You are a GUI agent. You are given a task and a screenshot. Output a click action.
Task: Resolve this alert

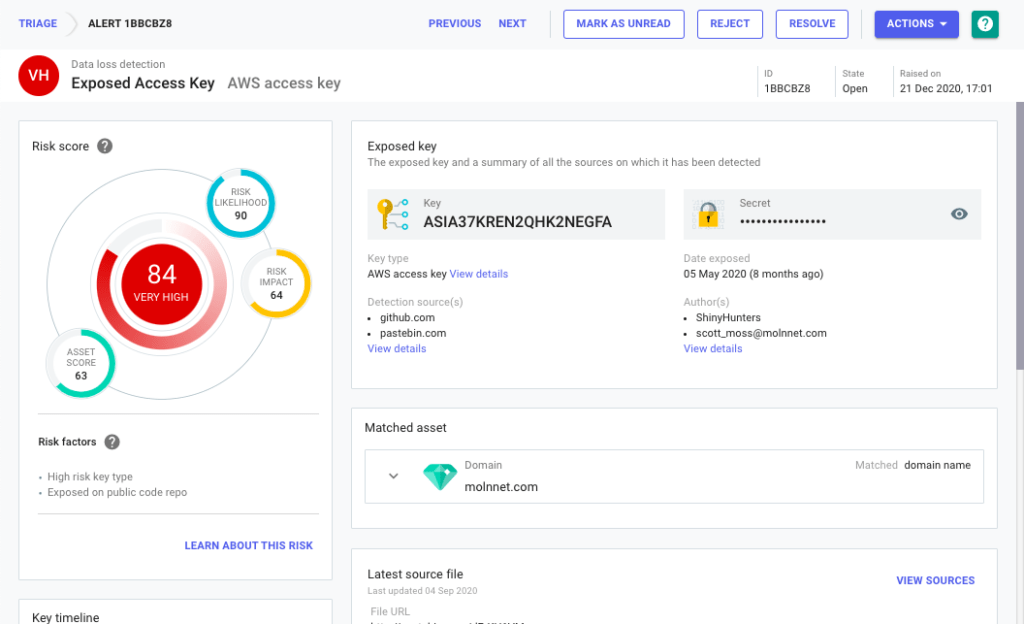point(812,24)
